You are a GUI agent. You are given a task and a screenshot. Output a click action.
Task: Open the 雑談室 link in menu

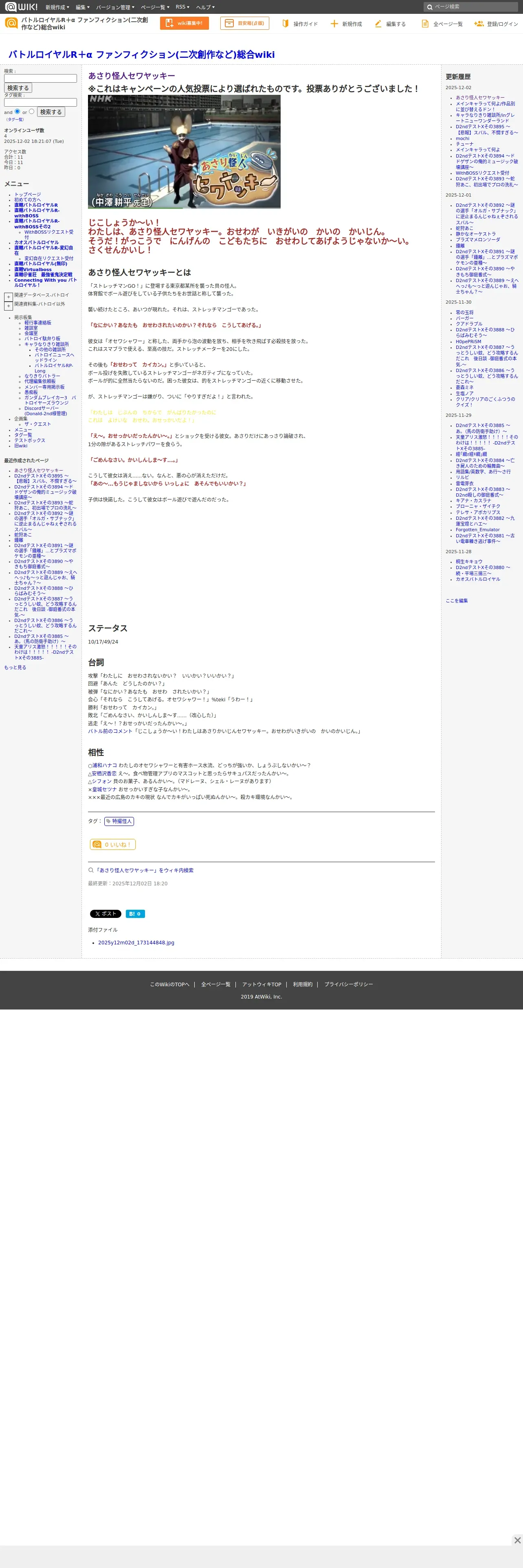click(x=31, y=328)
